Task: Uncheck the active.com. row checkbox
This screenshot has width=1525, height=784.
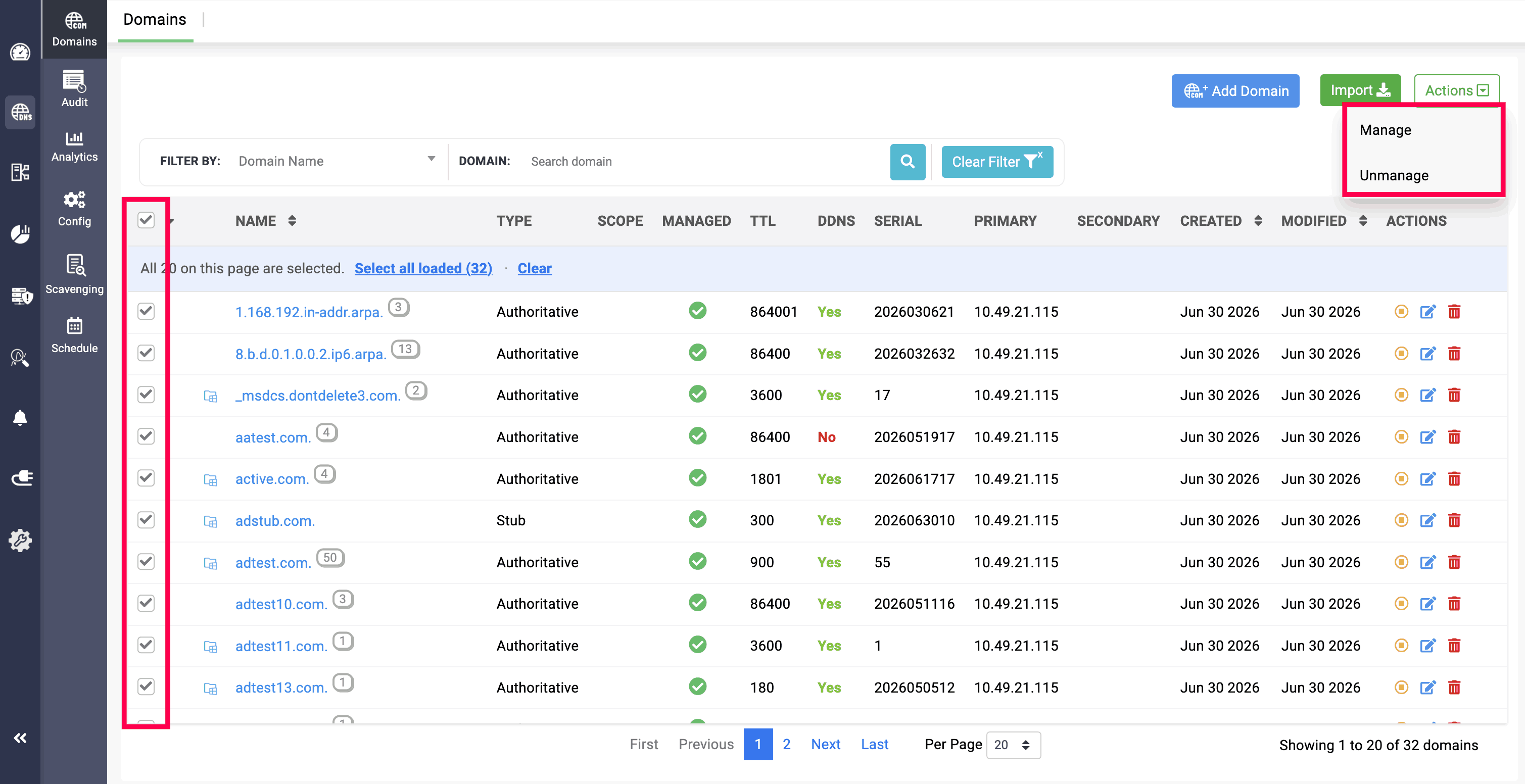Action: (x=146, y=478)
